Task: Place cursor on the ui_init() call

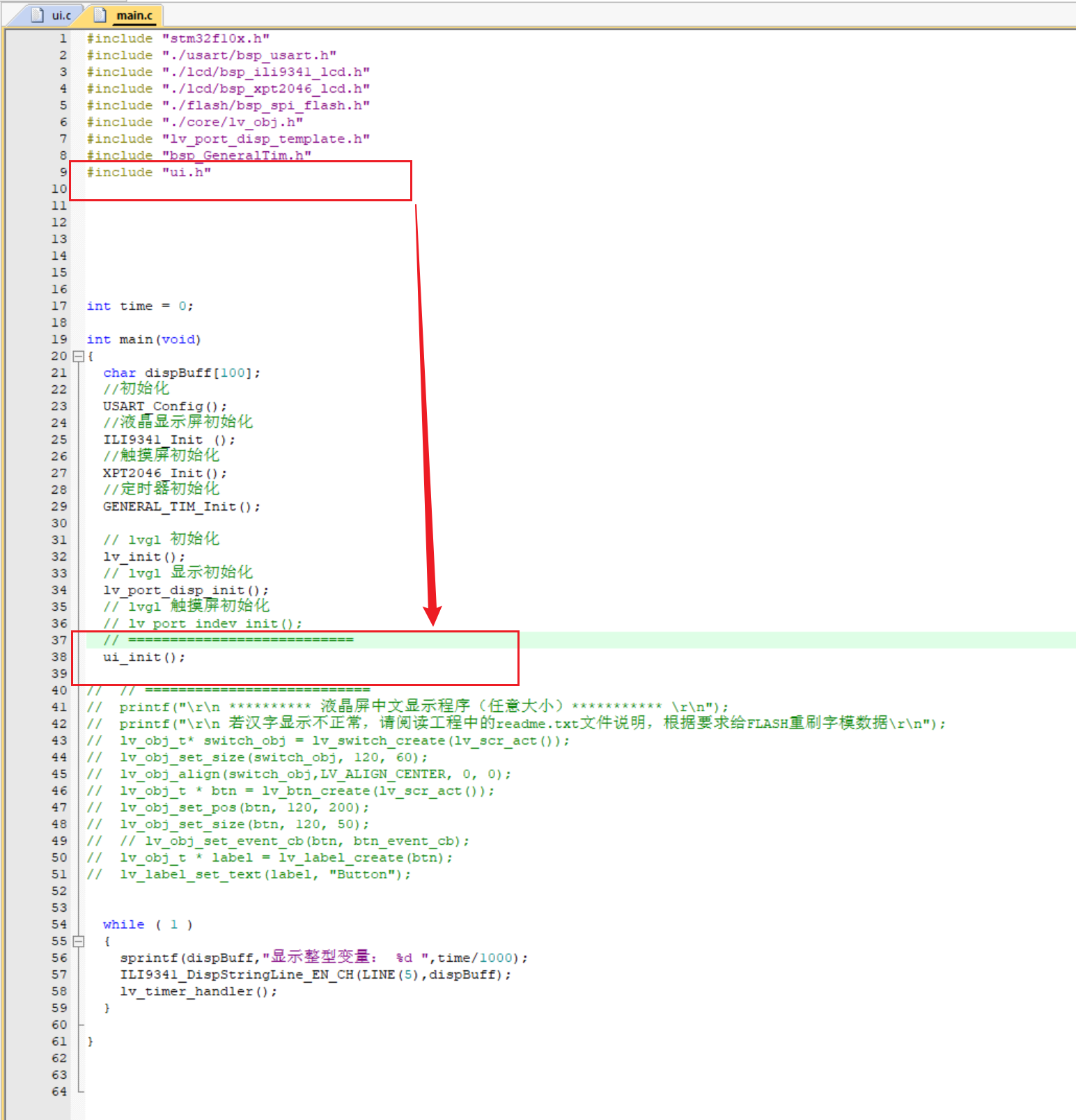Action: point(144,657)
